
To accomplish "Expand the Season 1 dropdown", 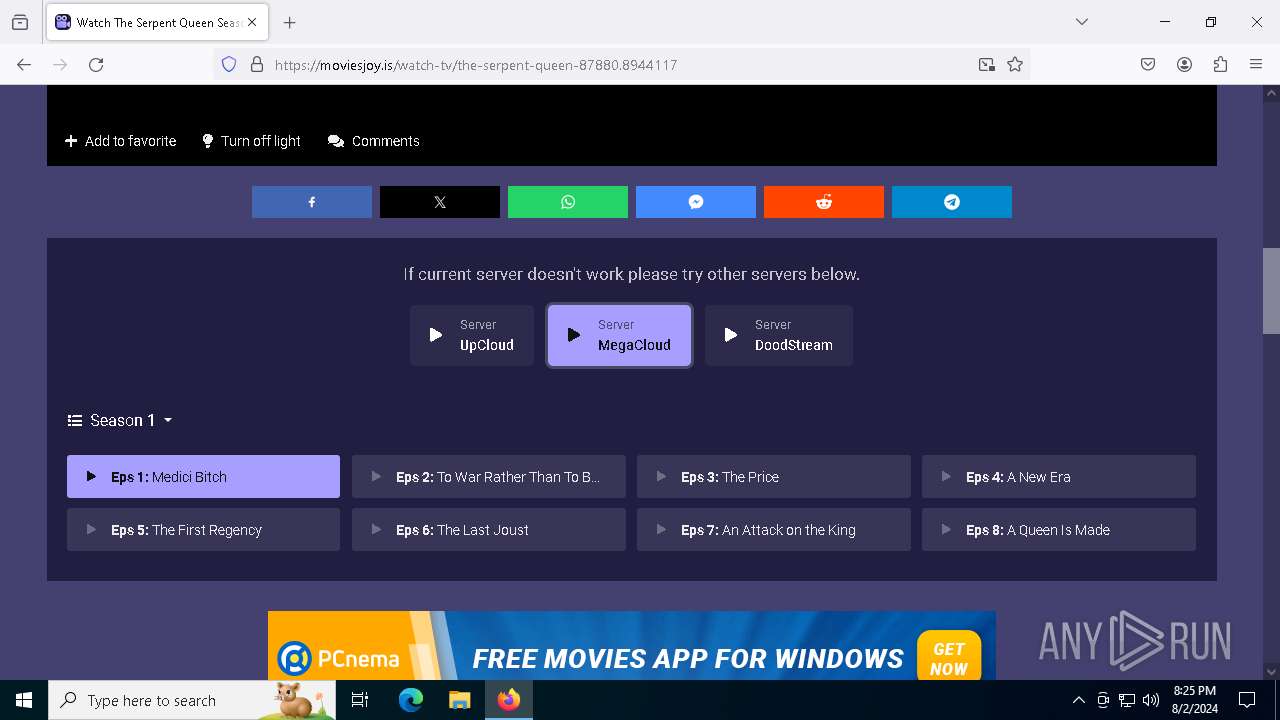I will coord(120,420).
